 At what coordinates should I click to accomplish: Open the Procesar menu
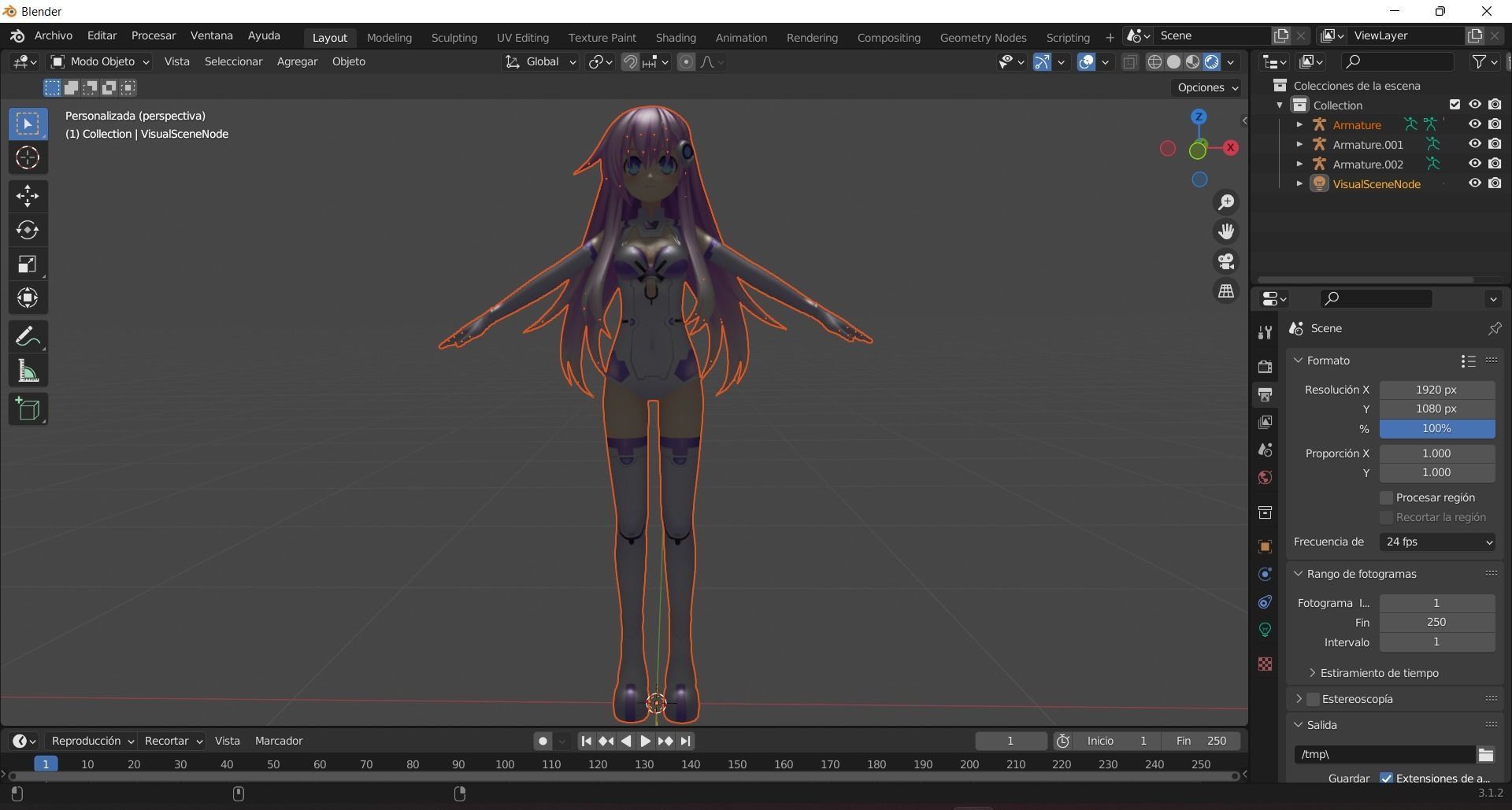tap(154, 36)
